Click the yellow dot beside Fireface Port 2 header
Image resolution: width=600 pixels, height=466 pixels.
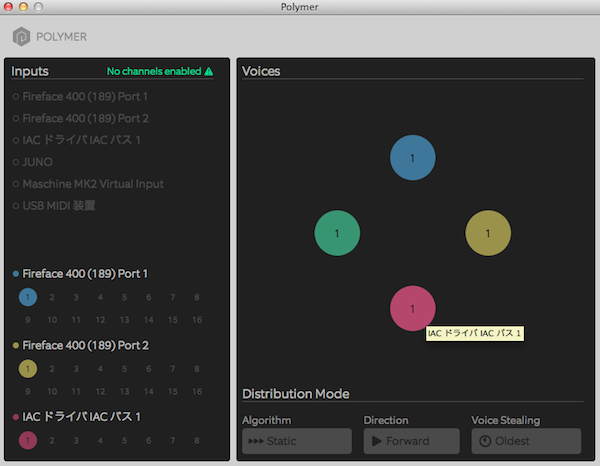pyautogui.click(x=16, y=345)
